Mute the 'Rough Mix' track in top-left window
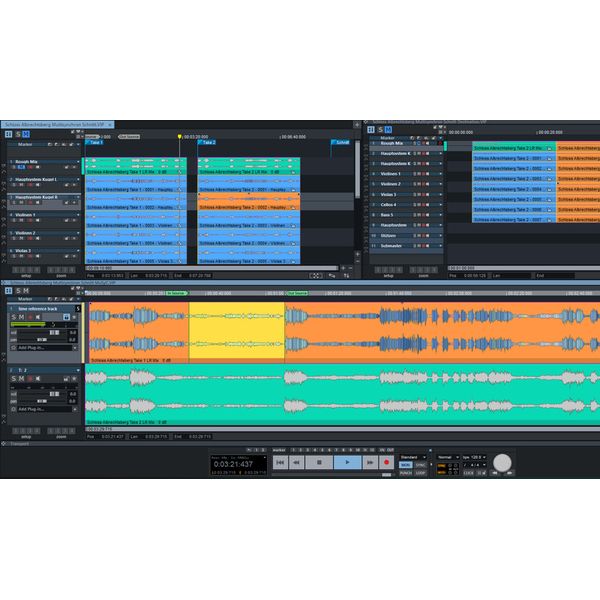 (21, 167)
